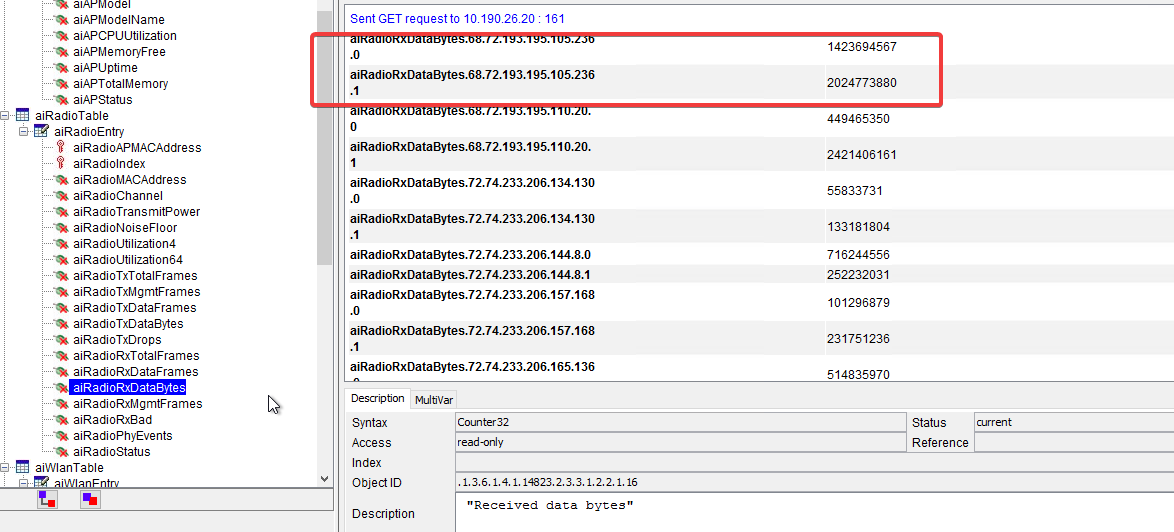
Task: Click the leaf icon beside aiAPCPUUtilization
Action: pyautogui.click(x=63, y=36)
